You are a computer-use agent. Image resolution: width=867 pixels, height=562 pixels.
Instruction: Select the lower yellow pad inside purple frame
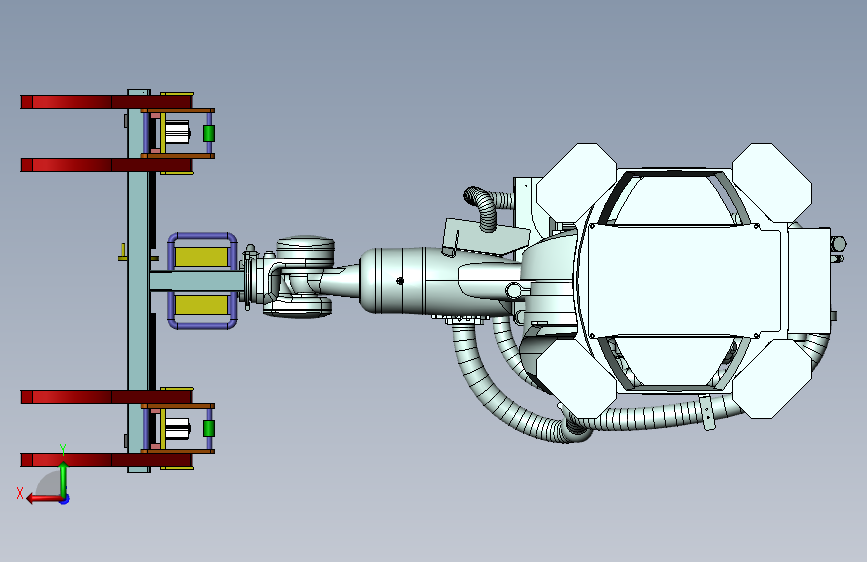[x=201, y=305]
